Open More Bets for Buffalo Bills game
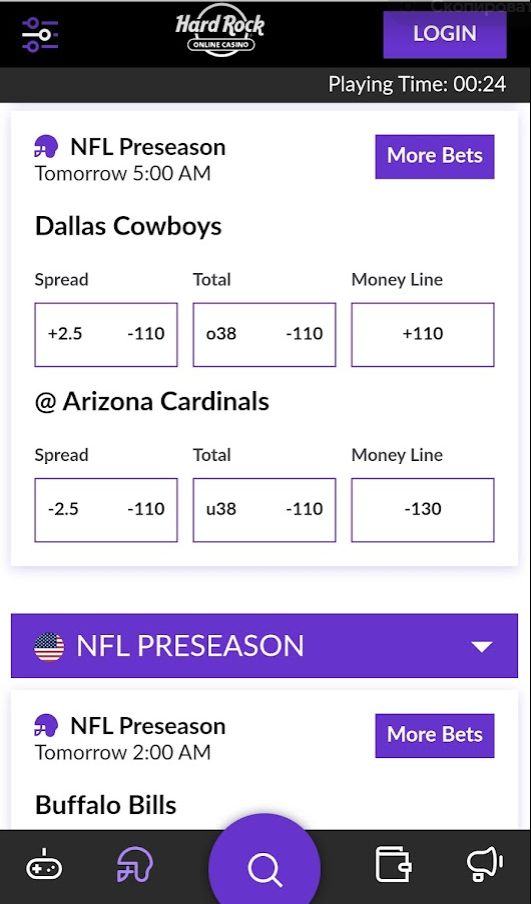Image resolution: width=531 pixels, height=904 pixels. pyautogui.click(x=435, y=735)
